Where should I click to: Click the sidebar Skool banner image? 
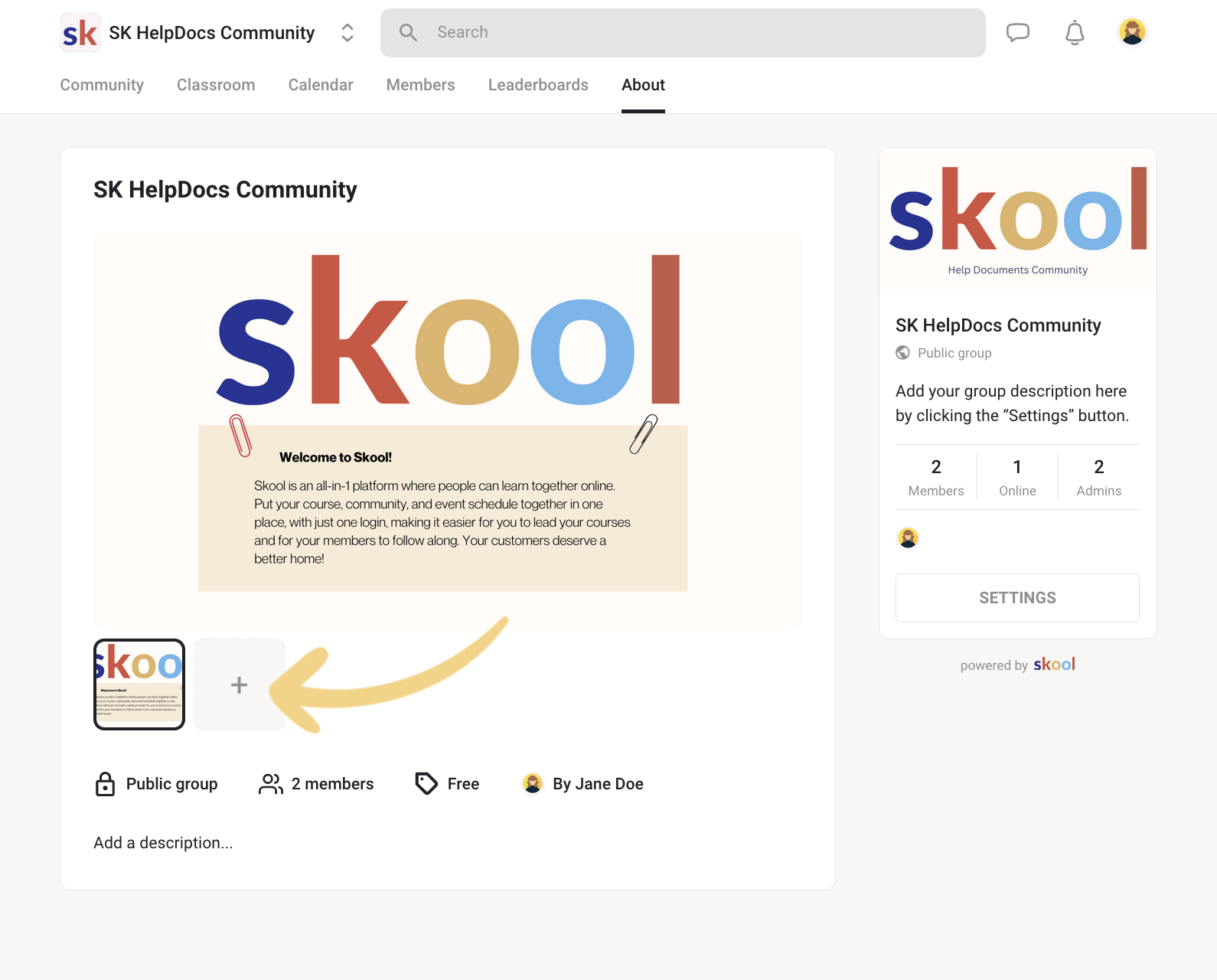tap(1017, 221)
